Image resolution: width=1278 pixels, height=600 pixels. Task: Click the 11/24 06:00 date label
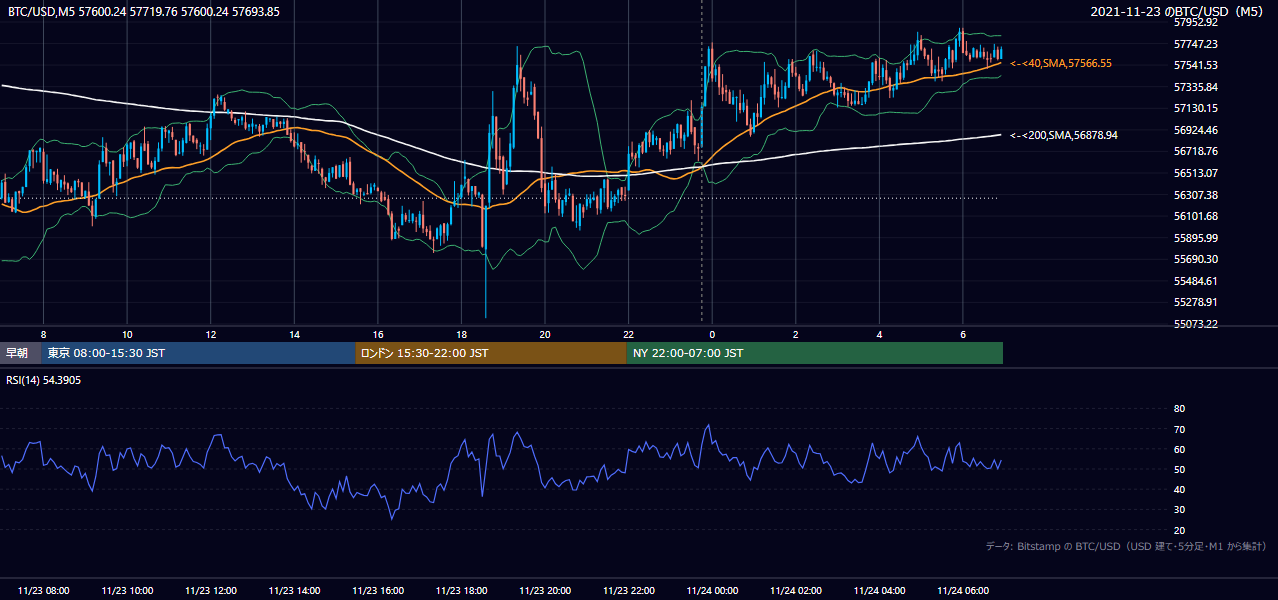(x=963, y=591)
